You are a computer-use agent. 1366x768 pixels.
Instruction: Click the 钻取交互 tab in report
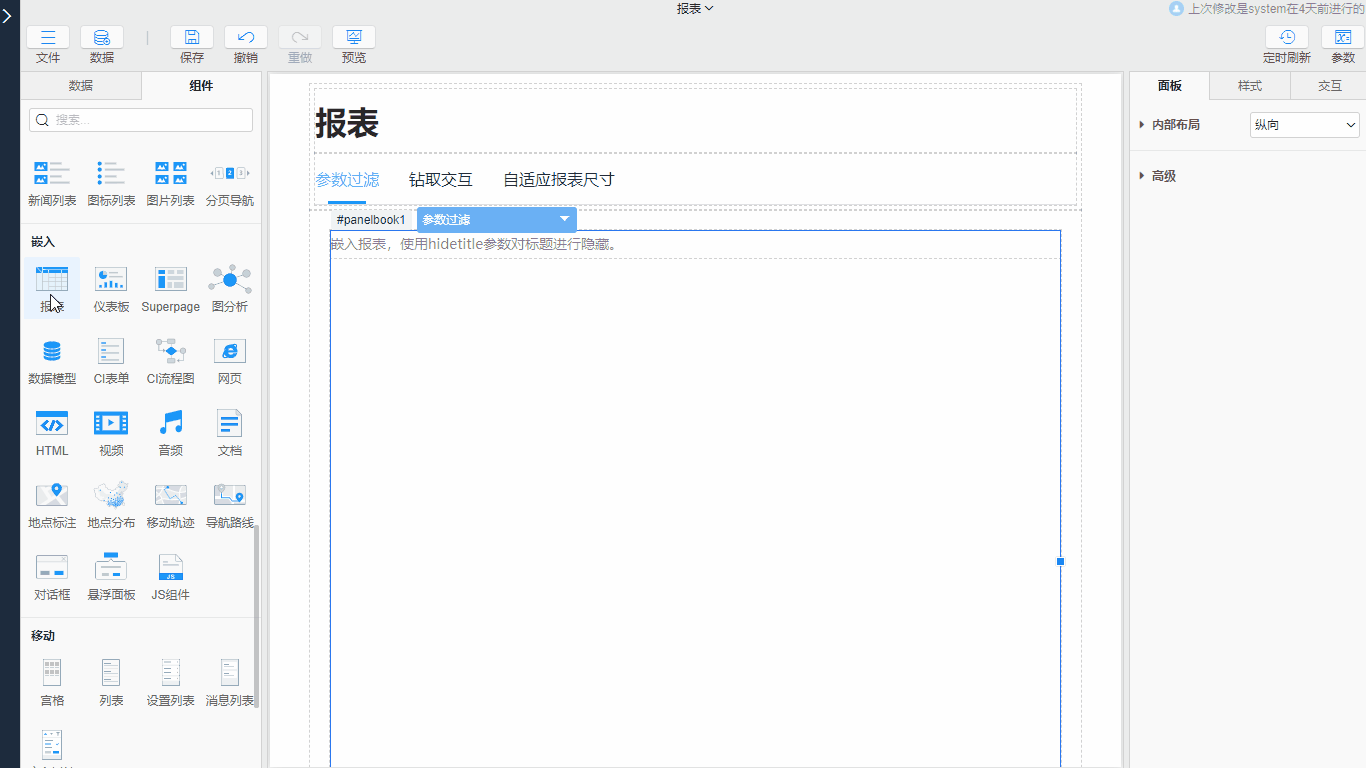point(441,180)
